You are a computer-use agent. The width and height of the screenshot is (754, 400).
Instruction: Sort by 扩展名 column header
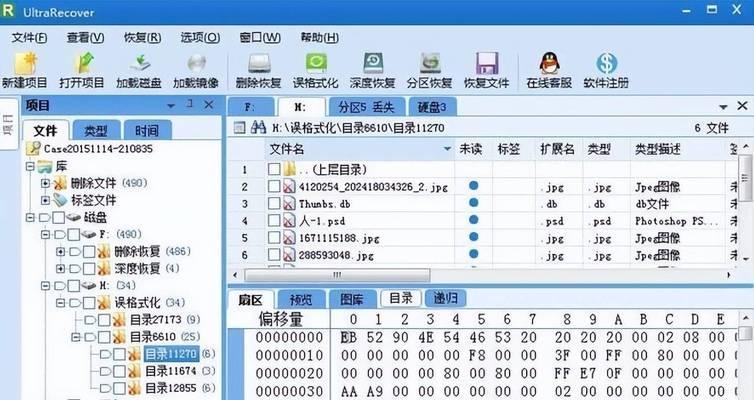point(558,149)
